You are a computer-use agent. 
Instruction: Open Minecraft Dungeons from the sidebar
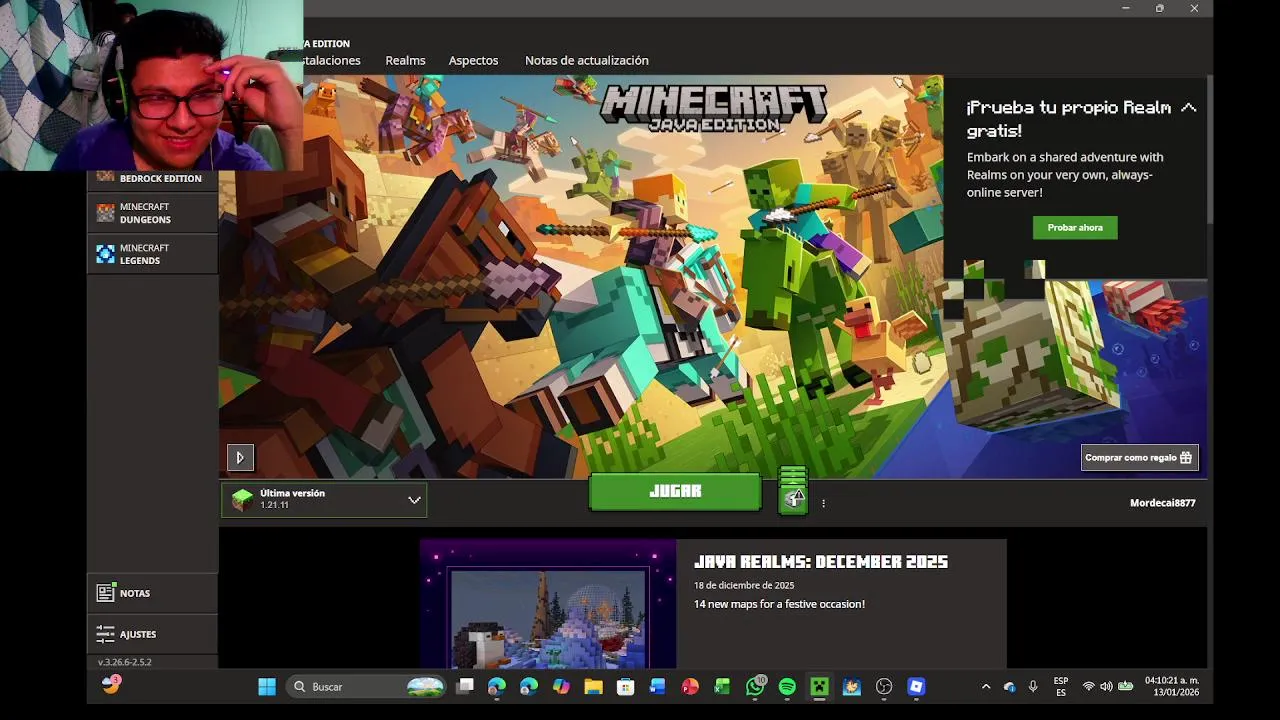[152, 213]
